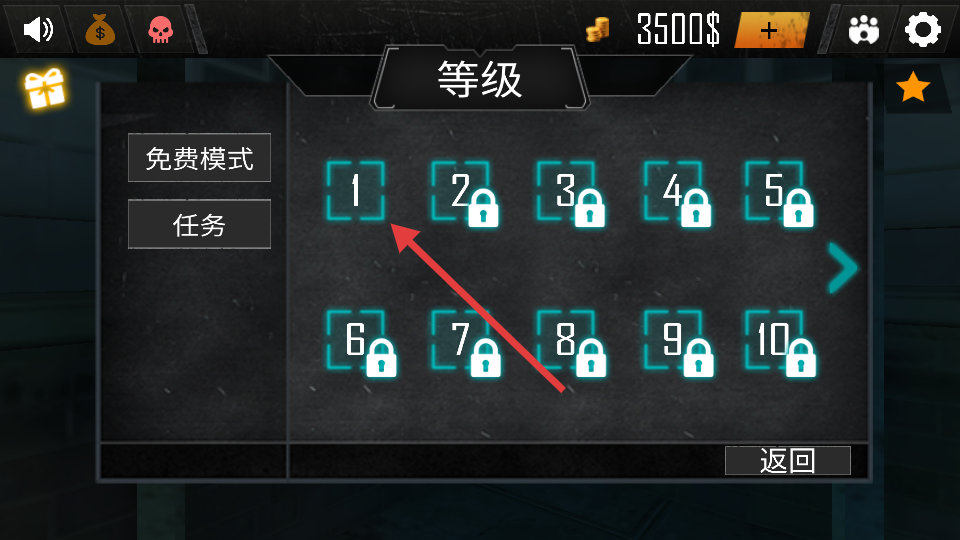This screenshot has width=960, height=540.
Task: Click the 3500$ balance display
Action: click(678, 29)
